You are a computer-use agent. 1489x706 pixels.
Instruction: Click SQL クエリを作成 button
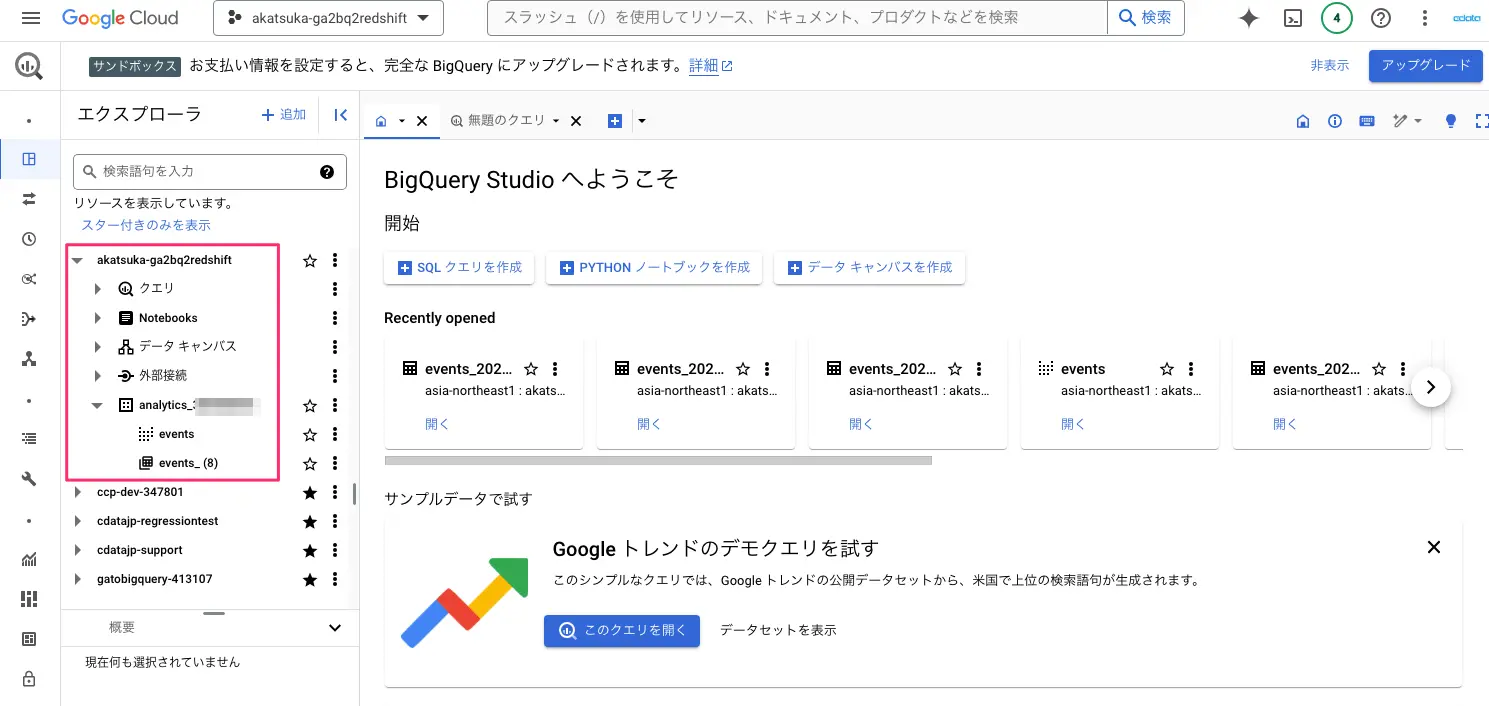[x=459, y=268]
